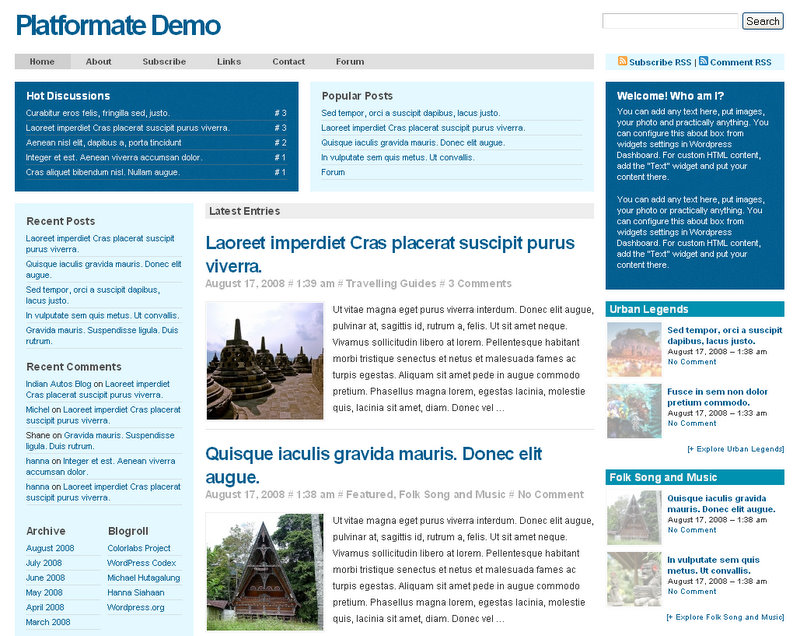Image resolution: width=800 pixels, height=636 pixels.
Task: Open popular post 'Sed tempor, orci a suscipit'
Action: point(411,113)
